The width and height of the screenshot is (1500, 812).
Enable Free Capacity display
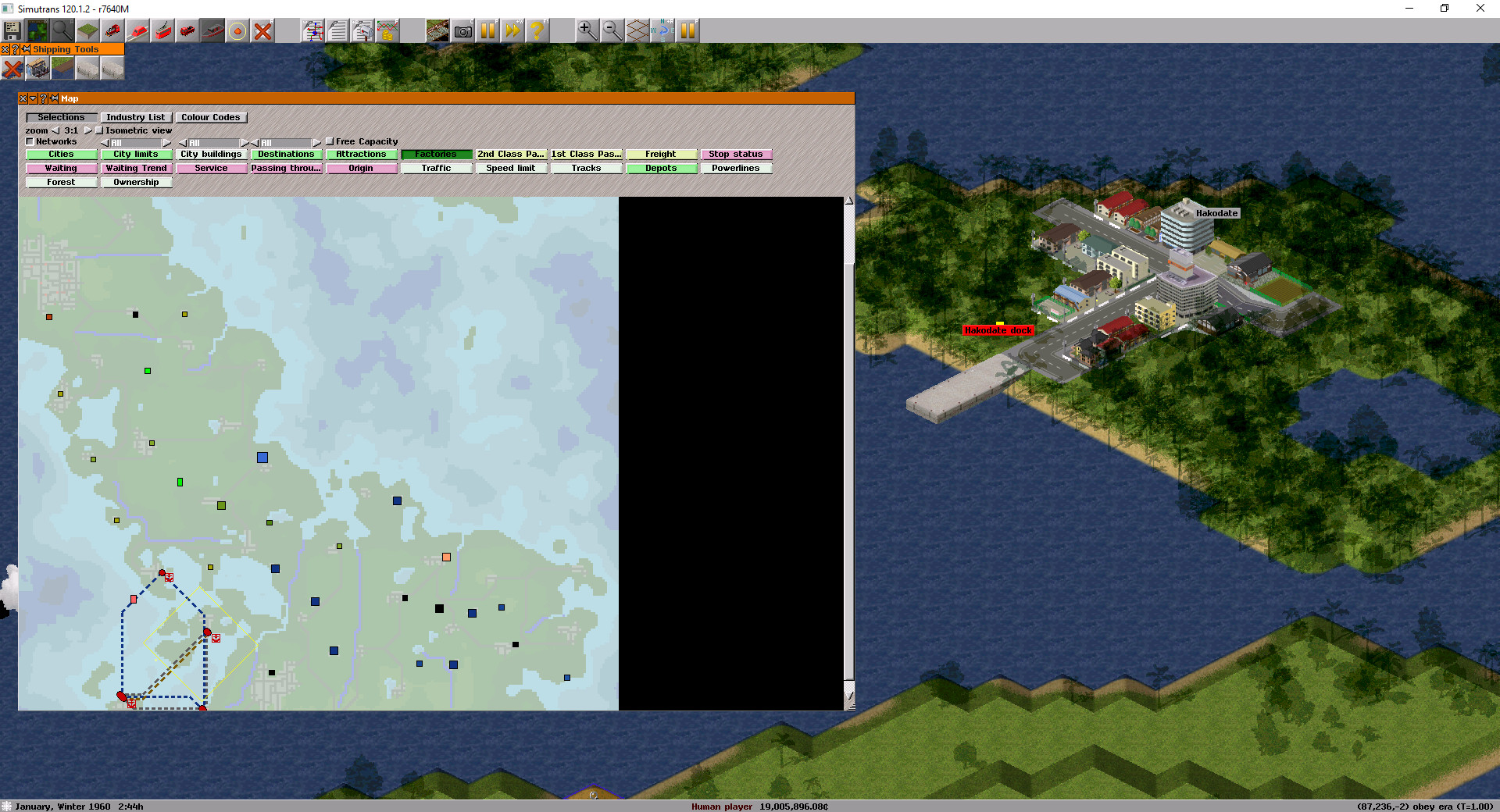point(330,141)
